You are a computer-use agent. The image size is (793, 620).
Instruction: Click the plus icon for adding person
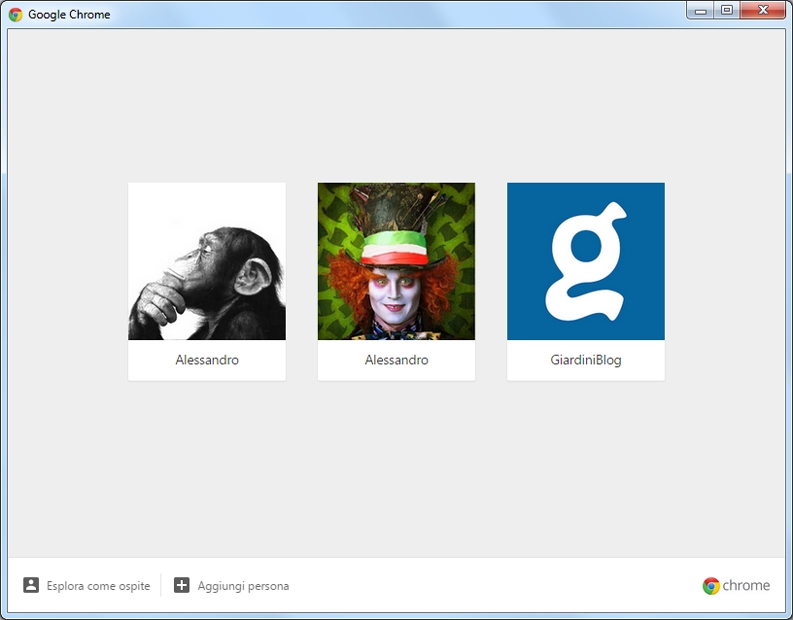182,585
